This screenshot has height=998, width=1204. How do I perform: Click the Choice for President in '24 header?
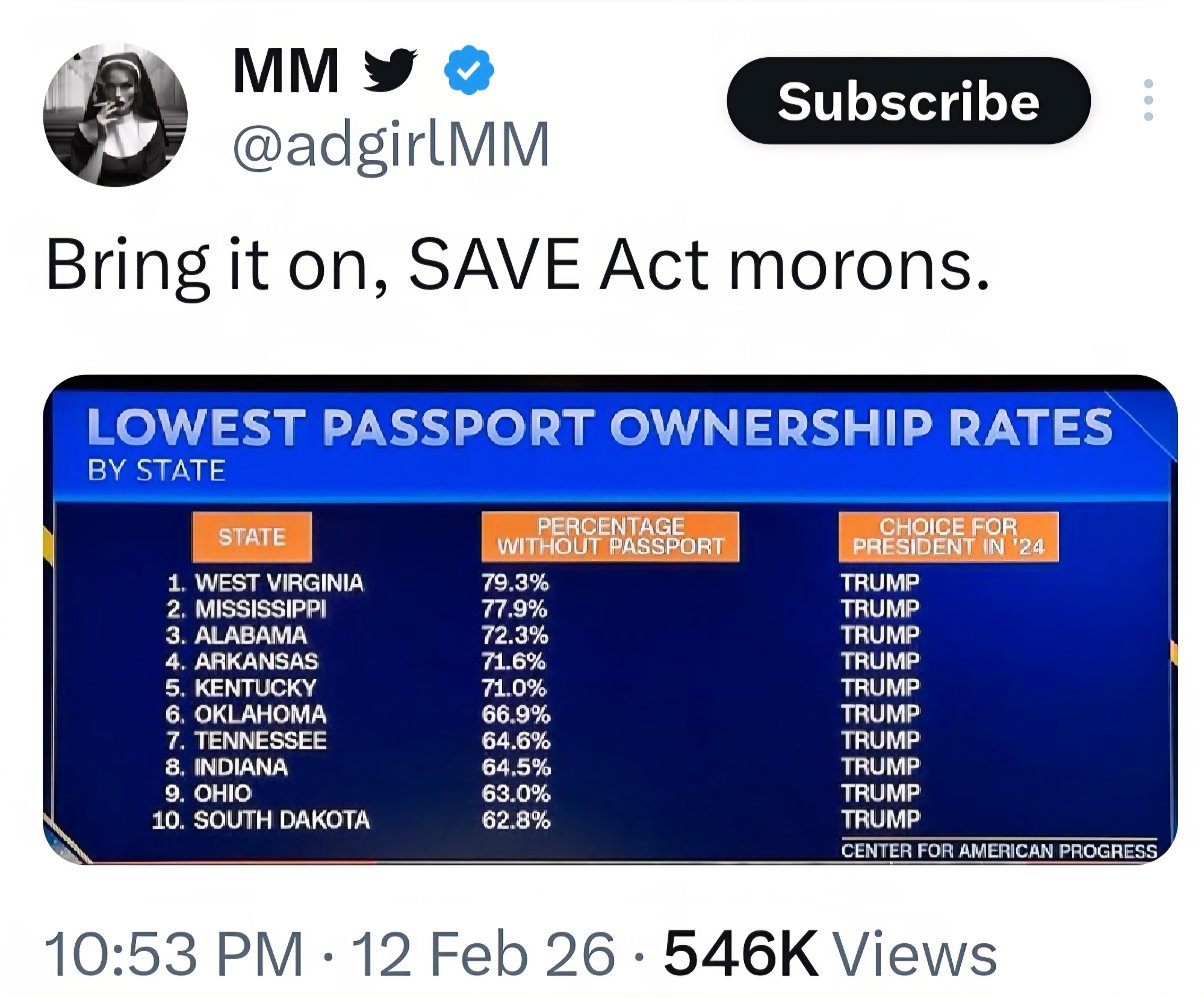point(948,537)
